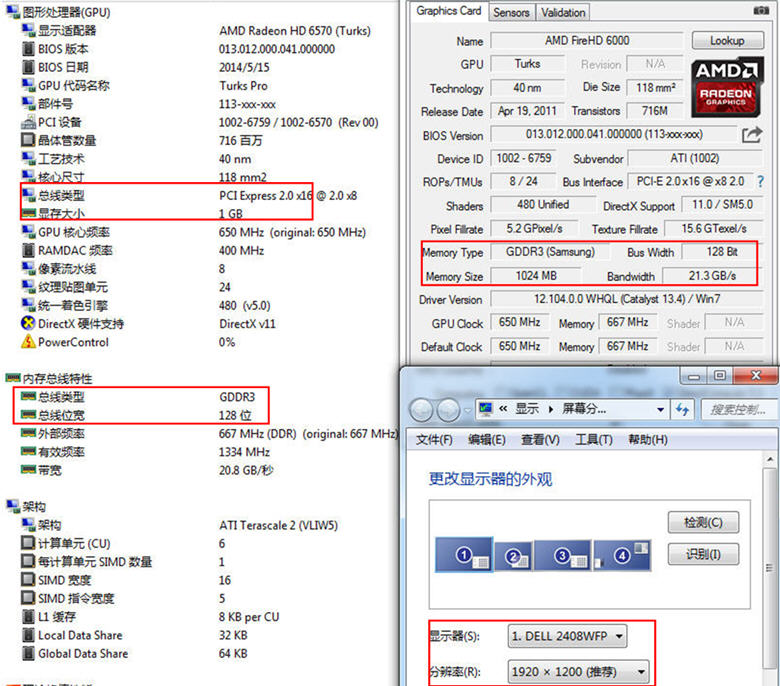The height and width of the screenshot is (686, 780).
Task: Select monitor 2 thumbnail
Action: (514, 556)
